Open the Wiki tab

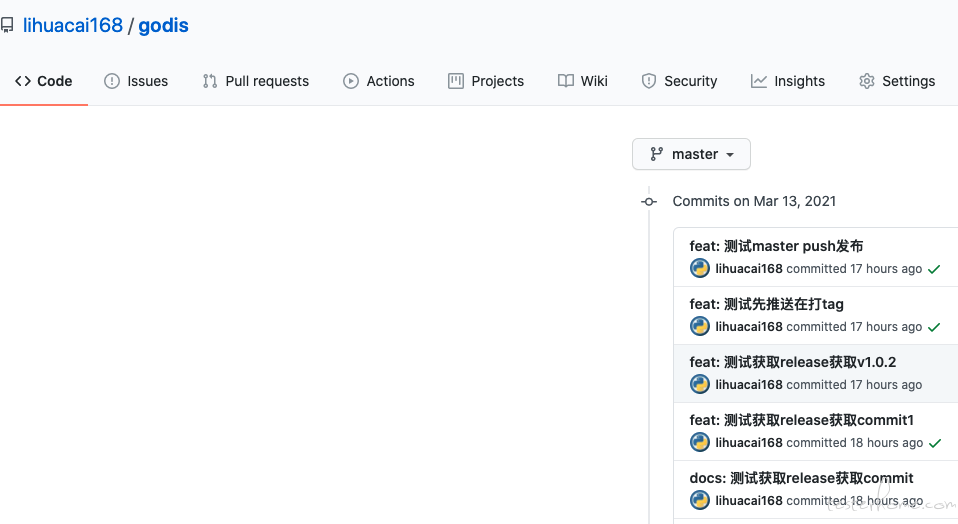tap(583, 81)
